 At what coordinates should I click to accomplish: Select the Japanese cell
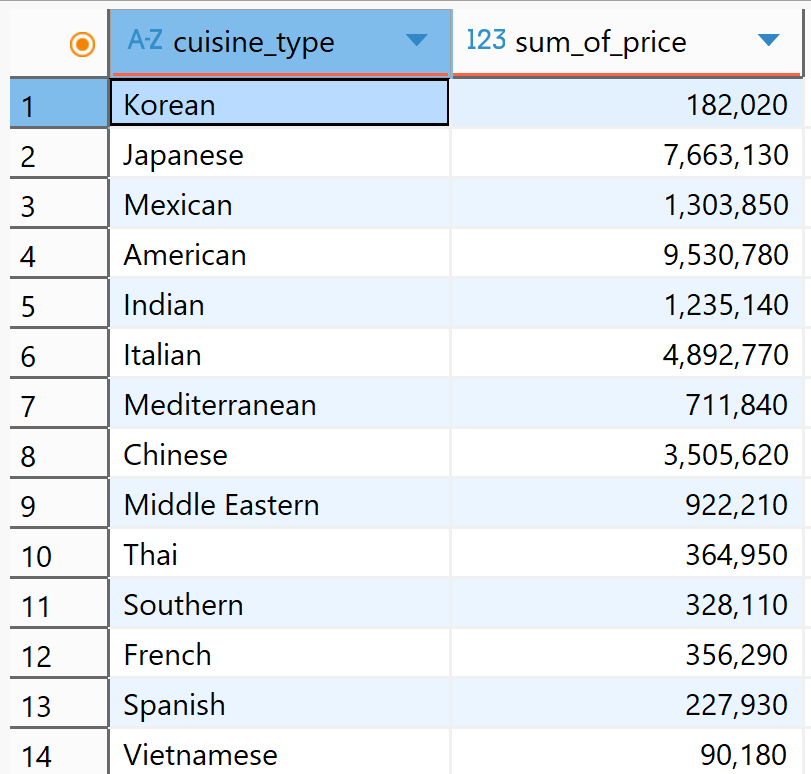279,153
